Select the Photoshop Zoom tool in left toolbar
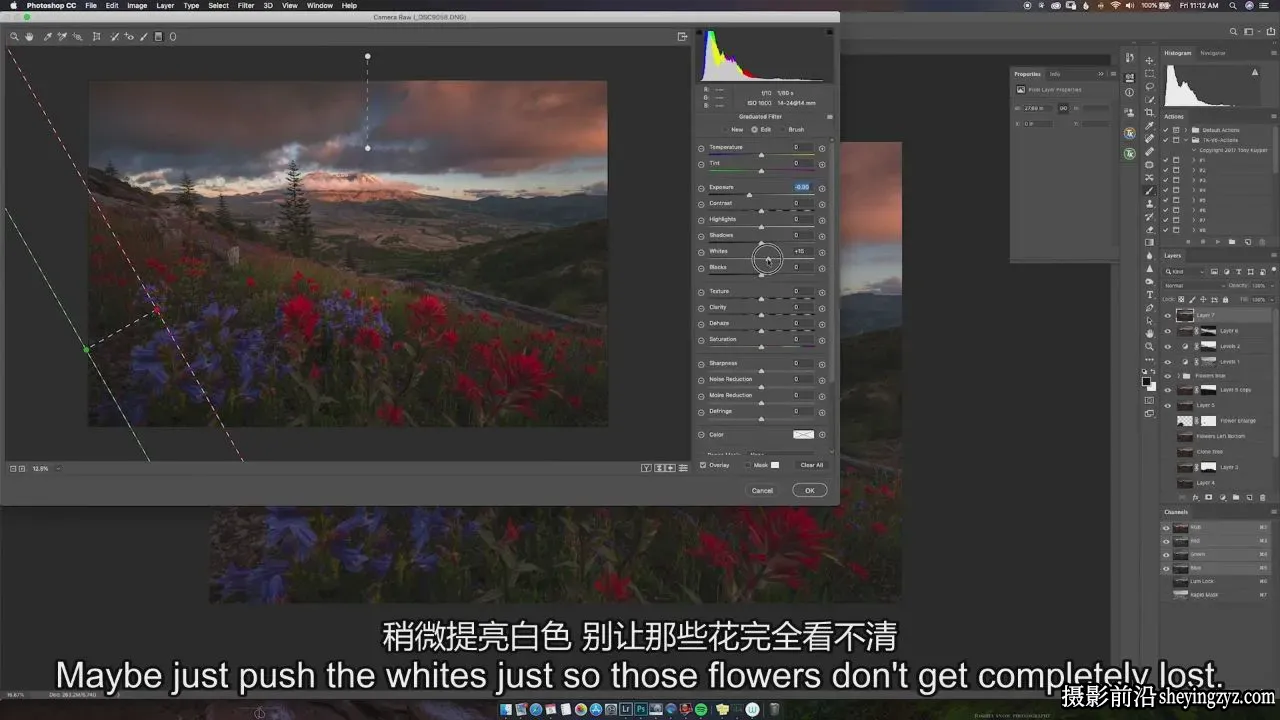Screen dimensions: 1280x720 [x=1149, y=346]
